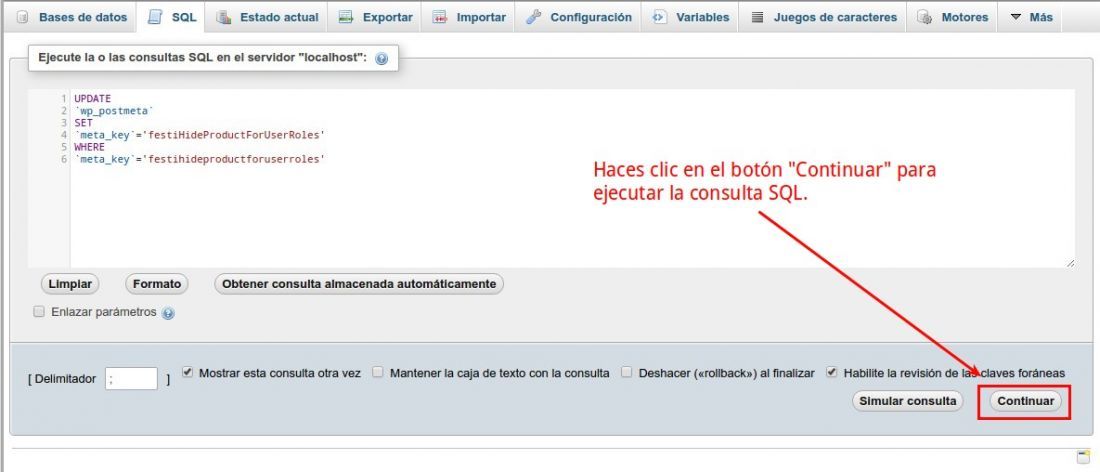
Task: Click 'festihideproductforuserroles' on line 6
Action: [234, 159]
